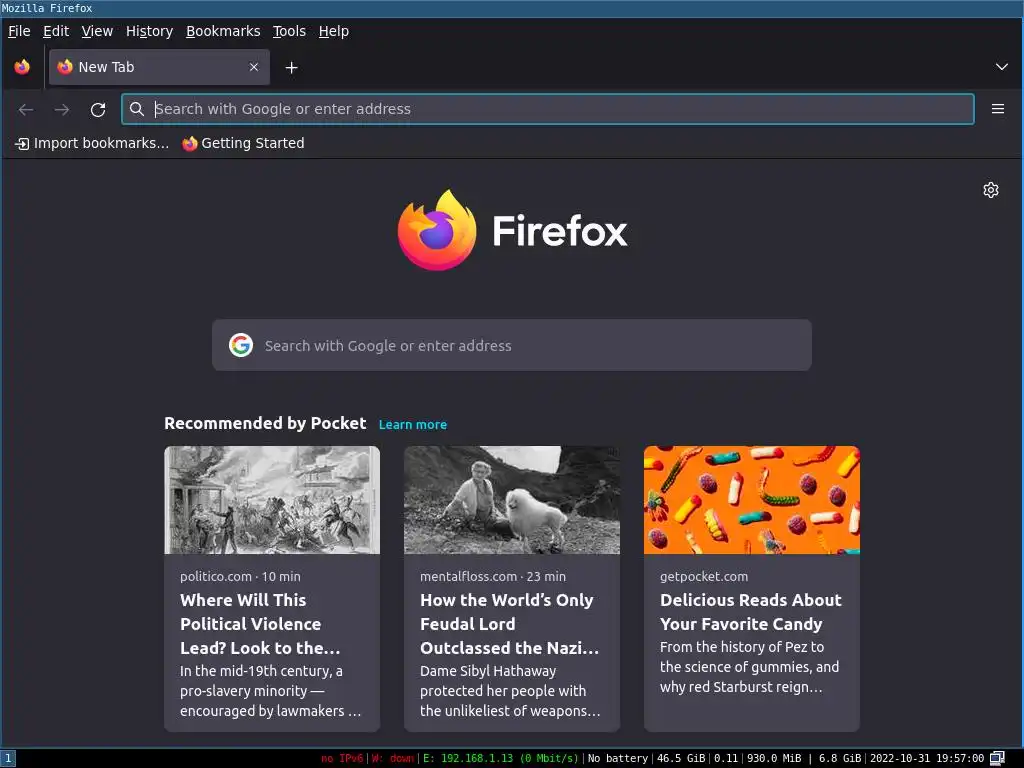1024x768 pixels.
Task: Click the Mozilla Firefox window title
Action: (x=46, y=8)
